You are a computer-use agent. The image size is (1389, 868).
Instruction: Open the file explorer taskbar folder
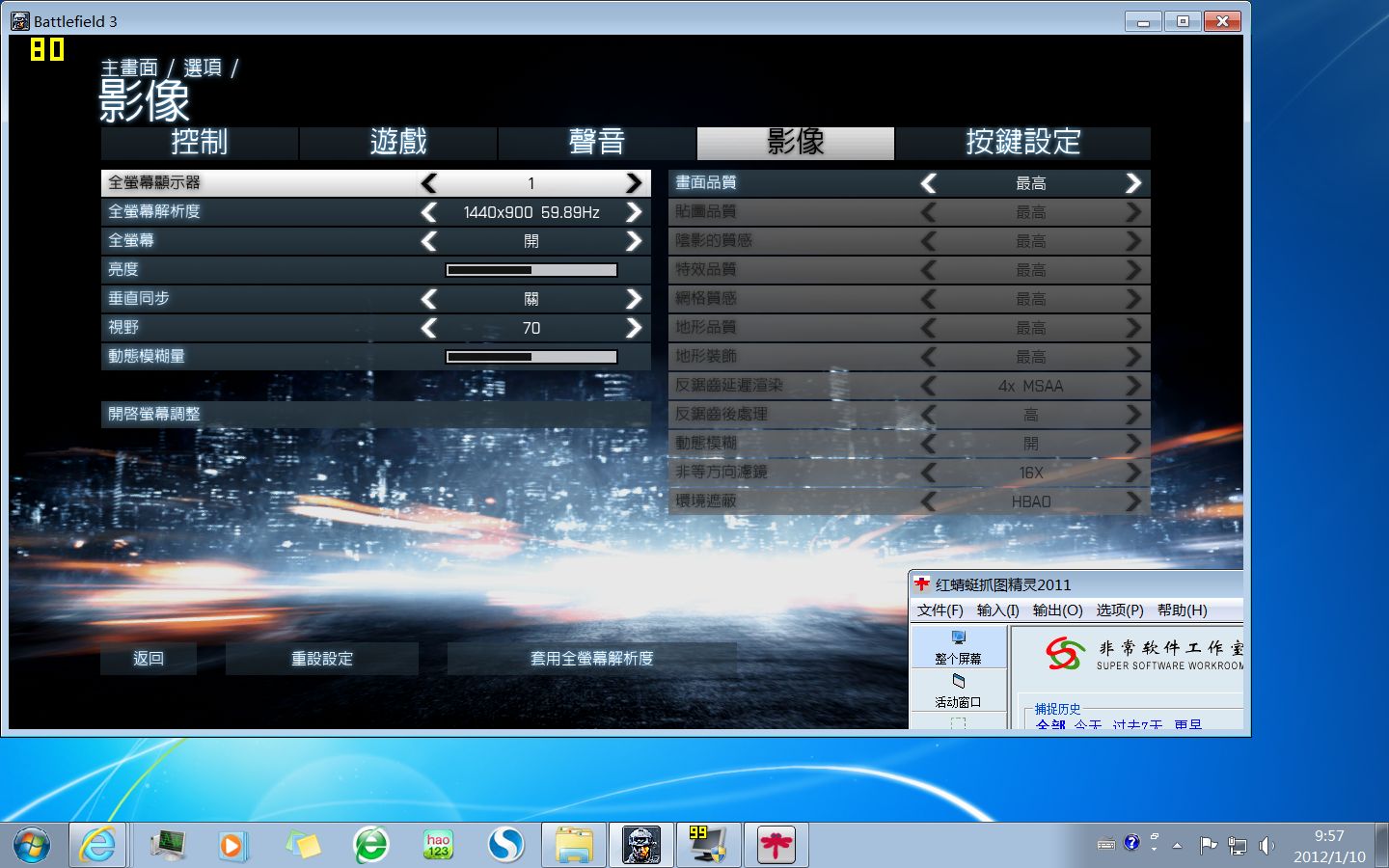pyautogui.click(x=574, y=846)
